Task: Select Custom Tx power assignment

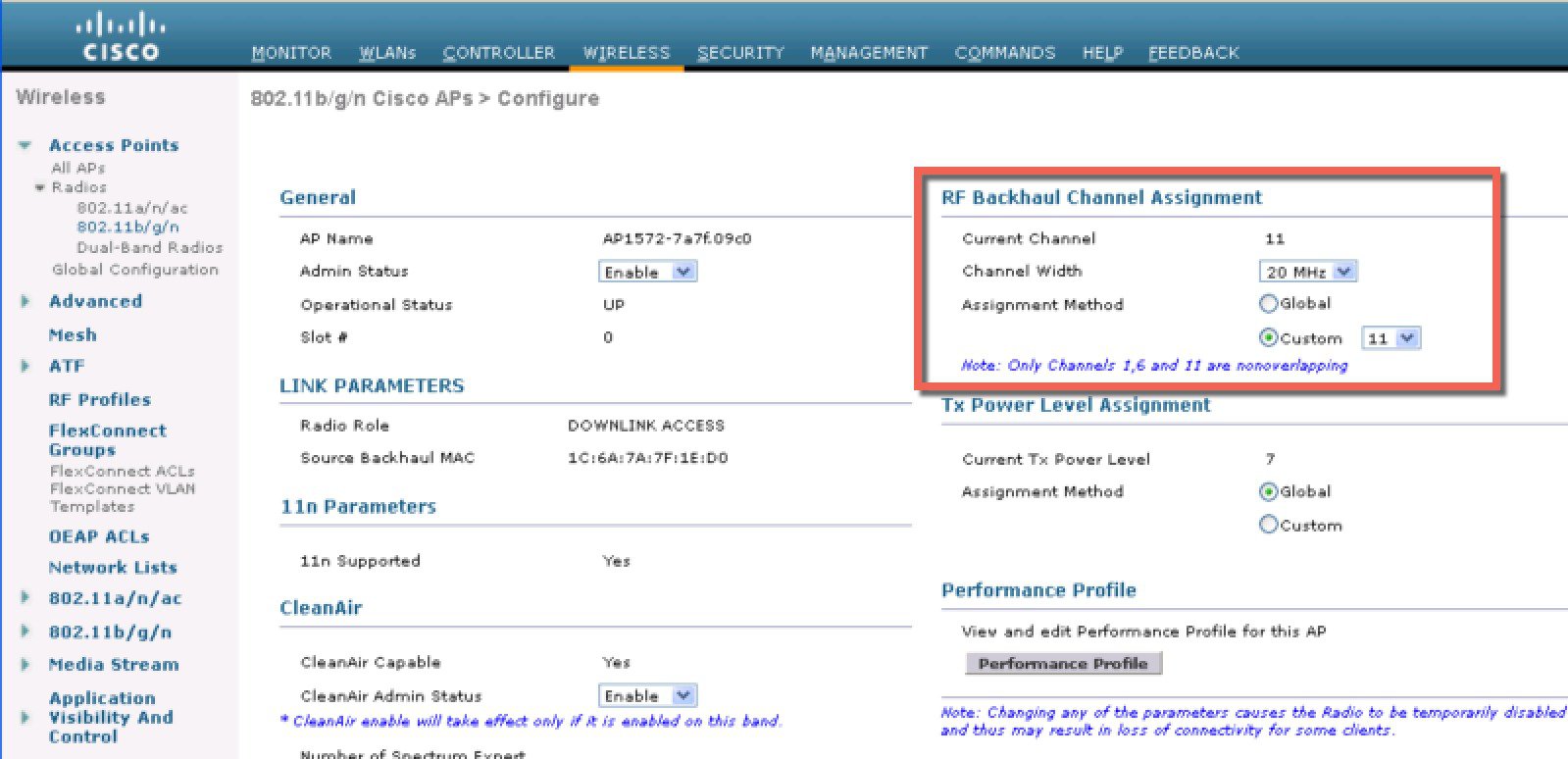Action: point(1268,525)
